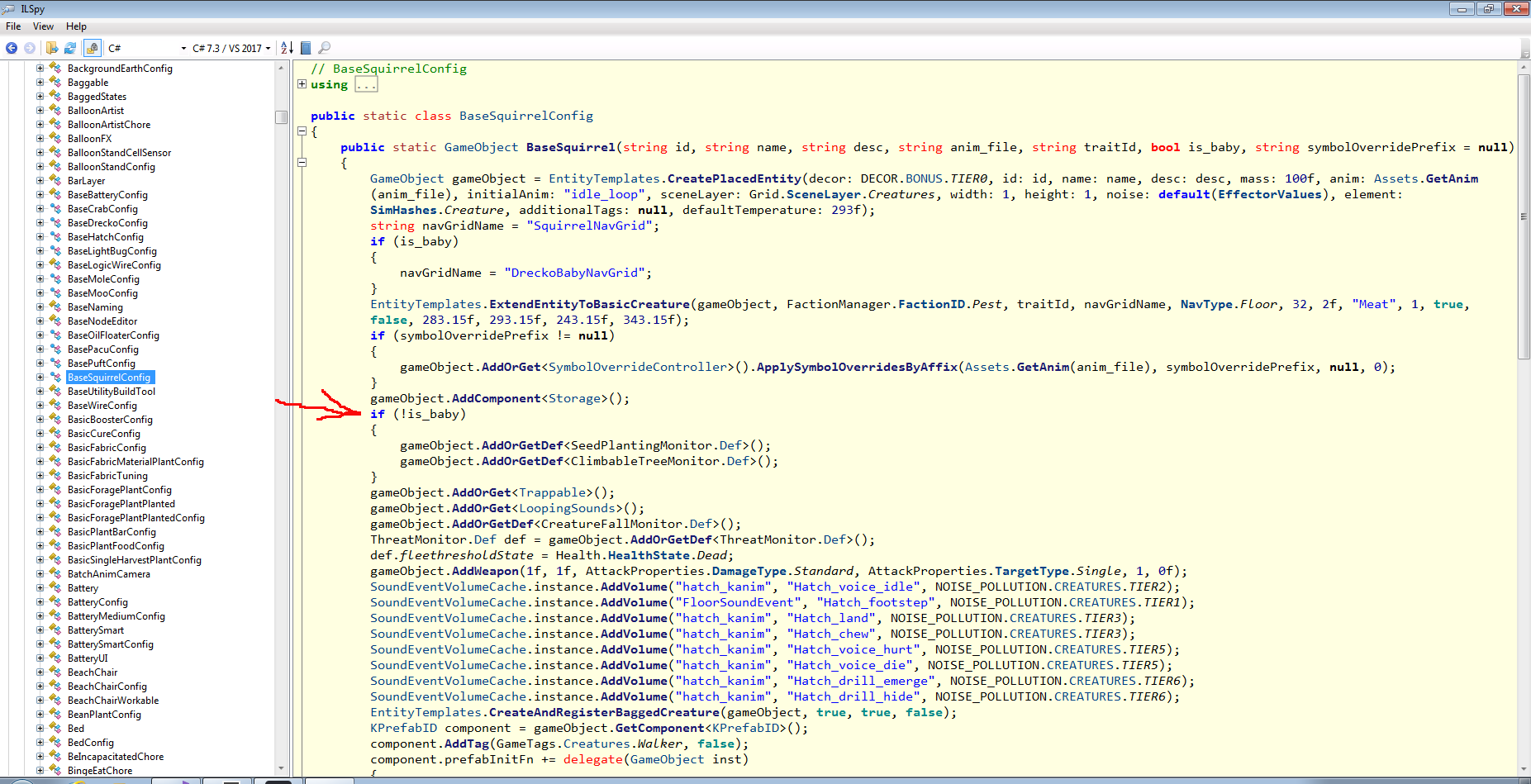Click the Forward navigation arrow
1531x784 pixels.
tap(30, 48)
